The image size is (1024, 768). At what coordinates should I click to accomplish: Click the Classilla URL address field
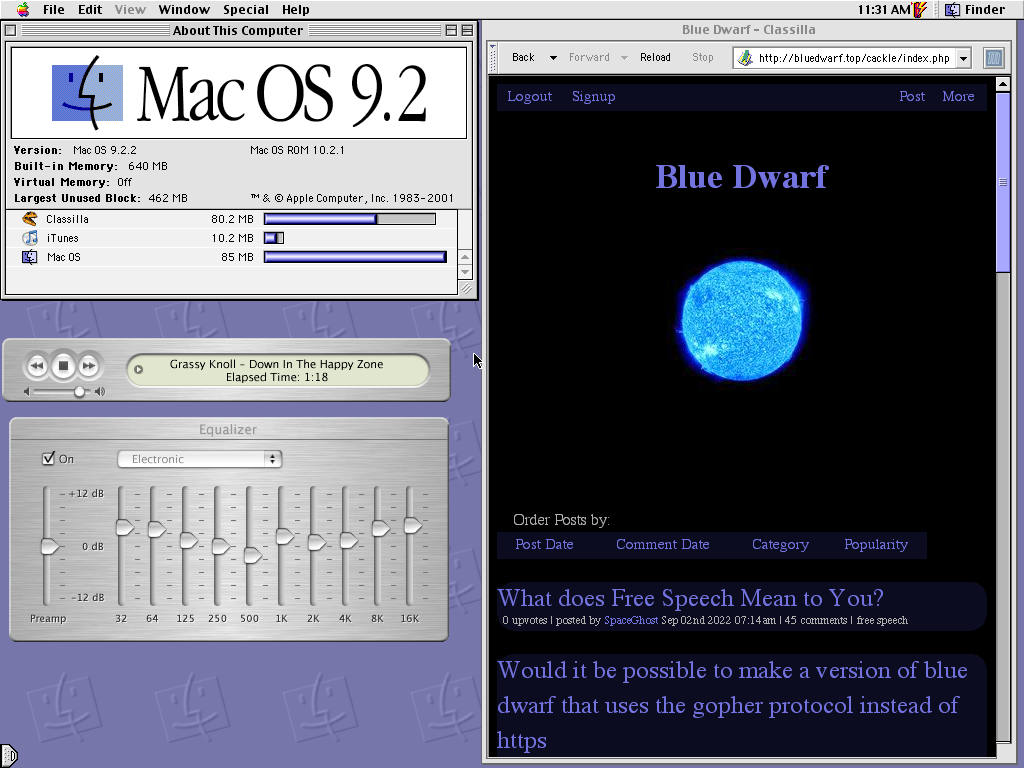click(854, 58)
